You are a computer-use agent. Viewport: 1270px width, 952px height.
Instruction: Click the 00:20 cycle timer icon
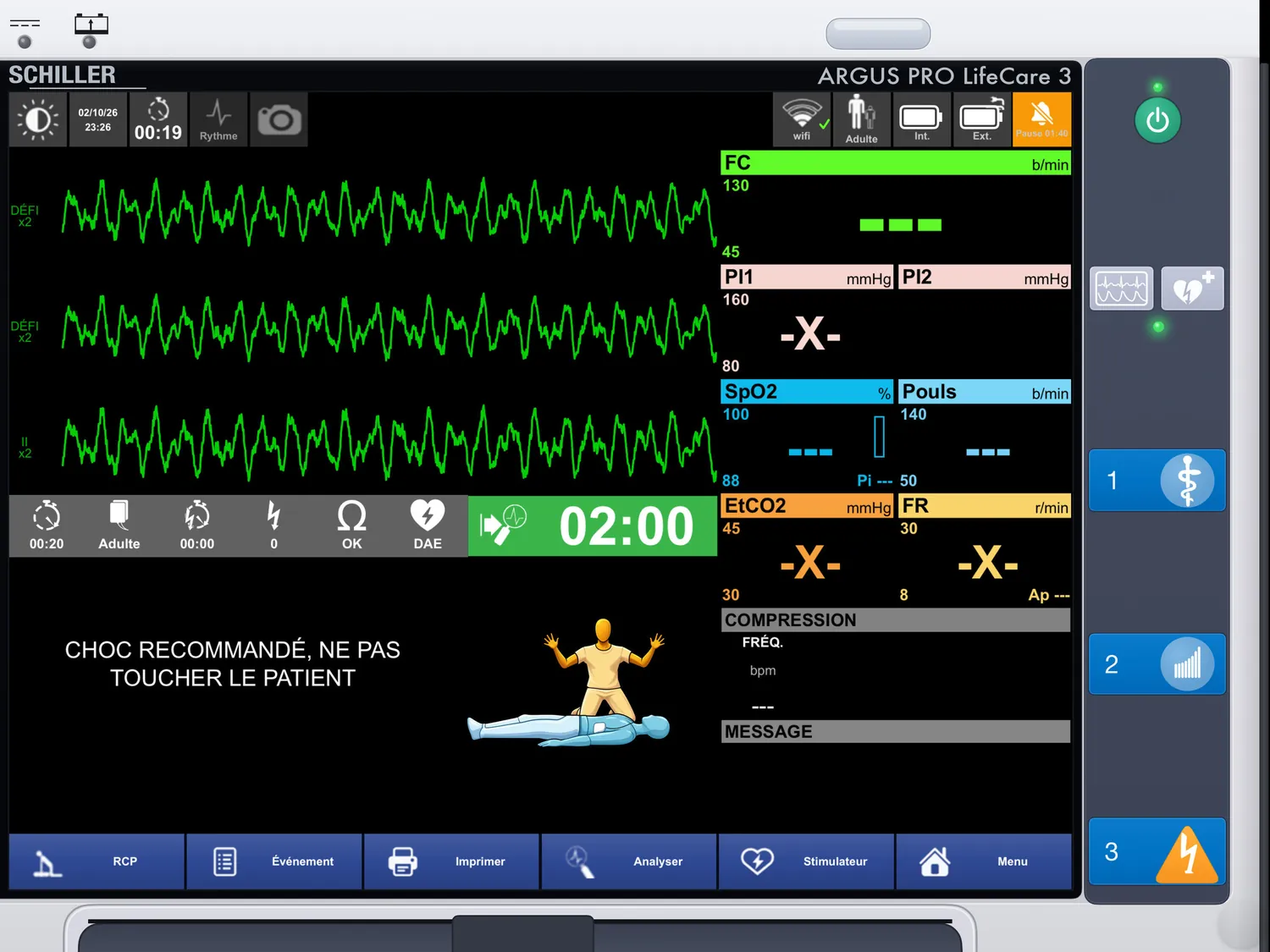(47, 526)
